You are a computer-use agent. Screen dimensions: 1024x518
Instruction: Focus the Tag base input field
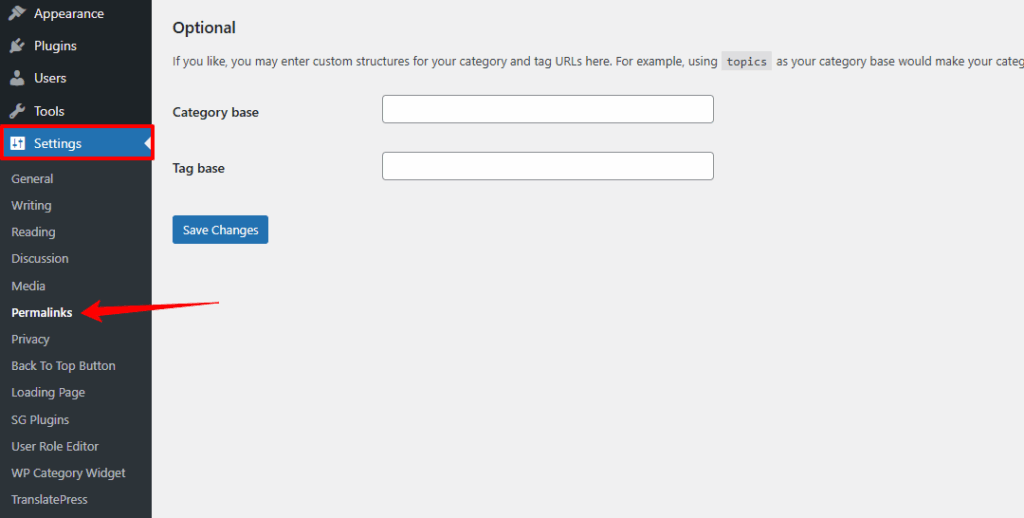pyautogui.click(x=547, y=166)
